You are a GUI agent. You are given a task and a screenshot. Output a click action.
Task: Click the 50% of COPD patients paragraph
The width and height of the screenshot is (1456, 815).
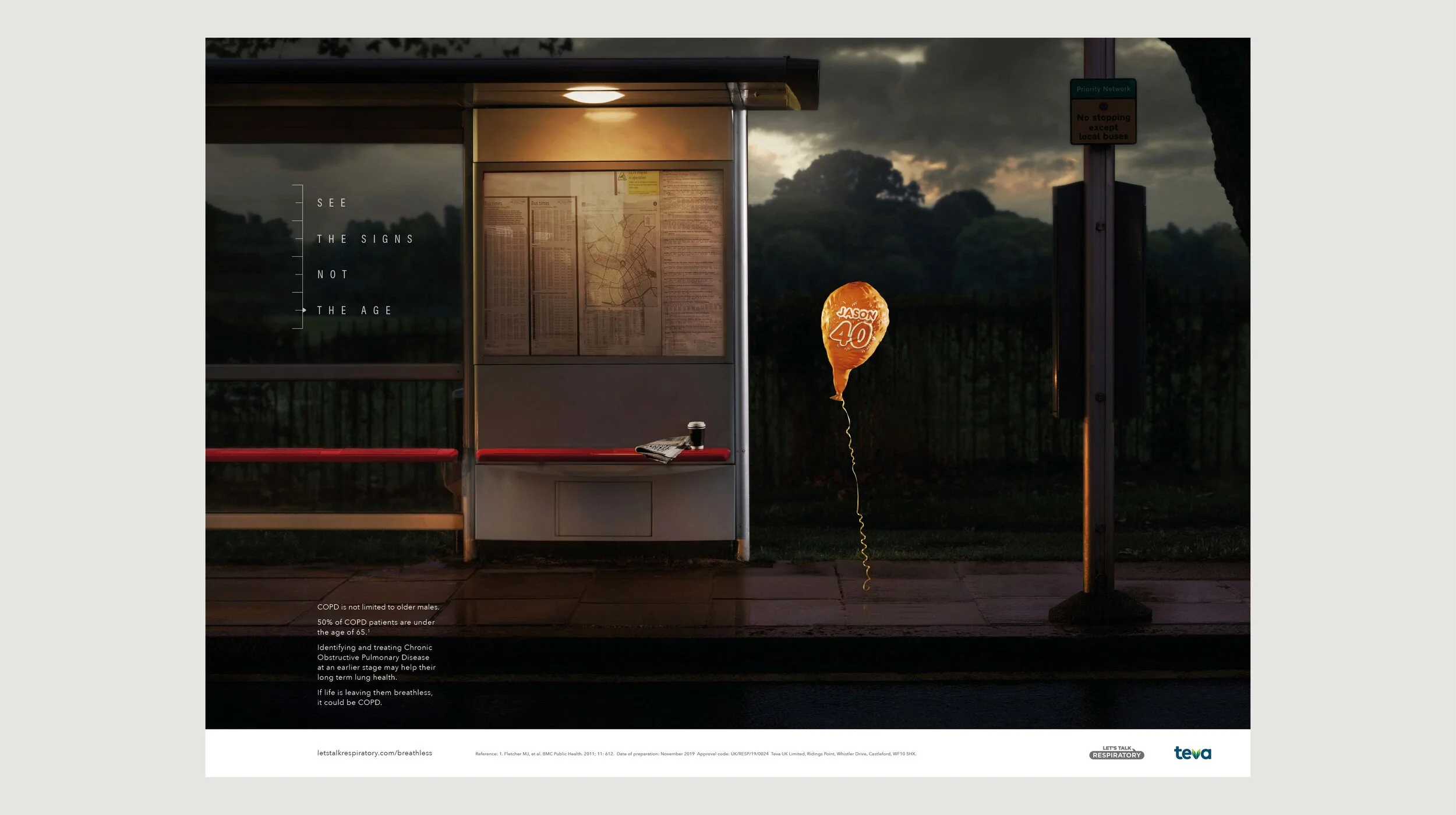[x=376, y=627]
